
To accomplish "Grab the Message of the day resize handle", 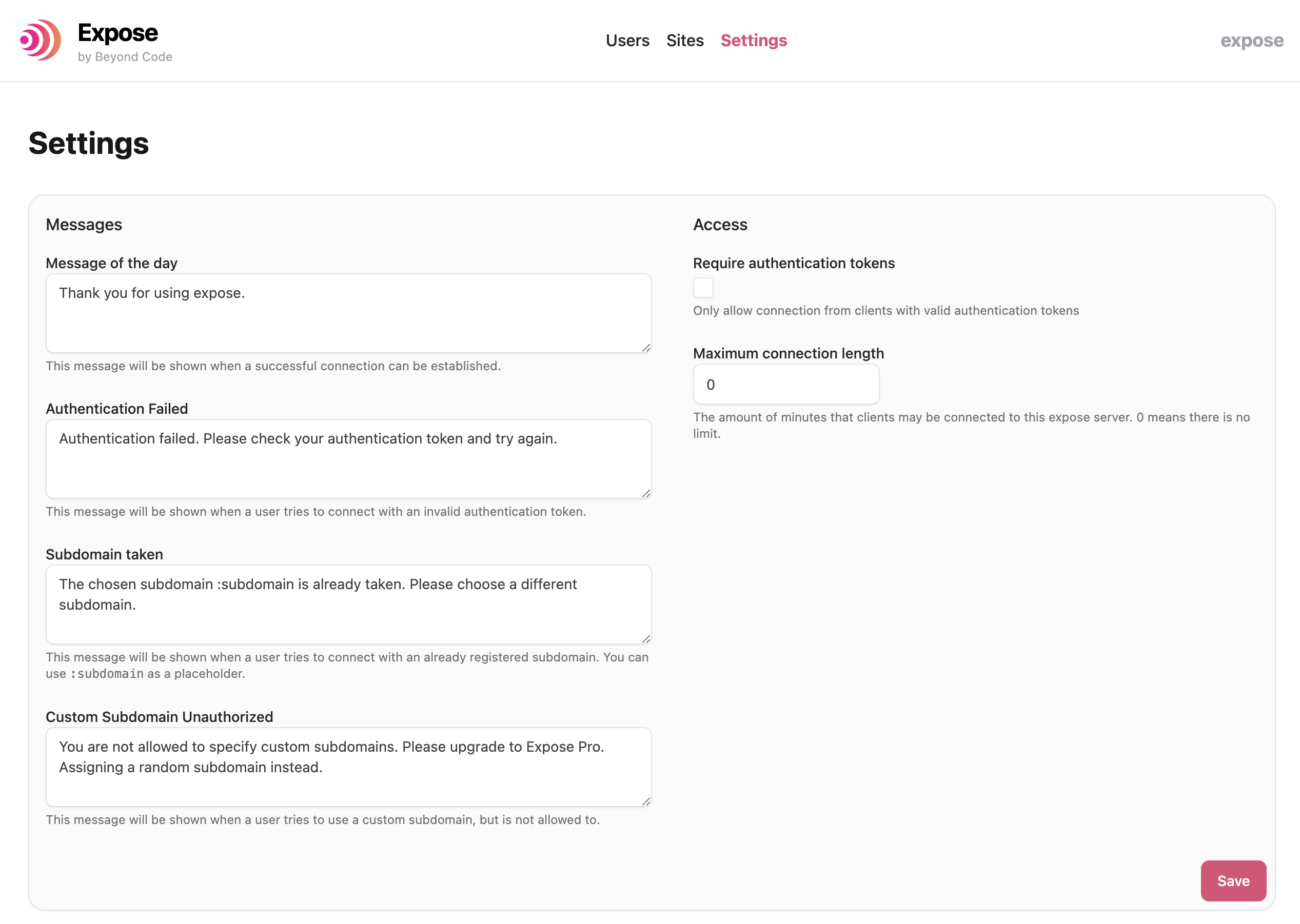I will 646,348.
